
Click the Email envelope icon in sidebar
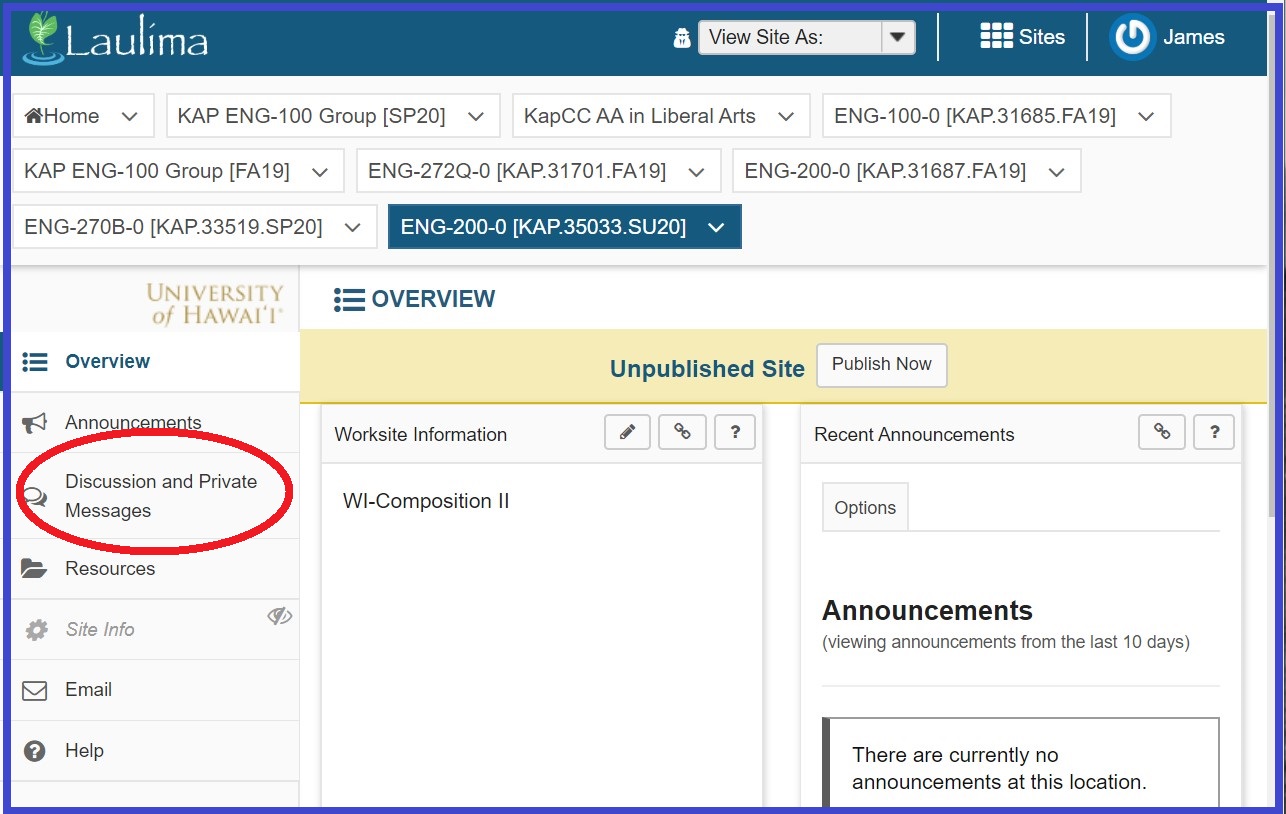tap(34, 690)
